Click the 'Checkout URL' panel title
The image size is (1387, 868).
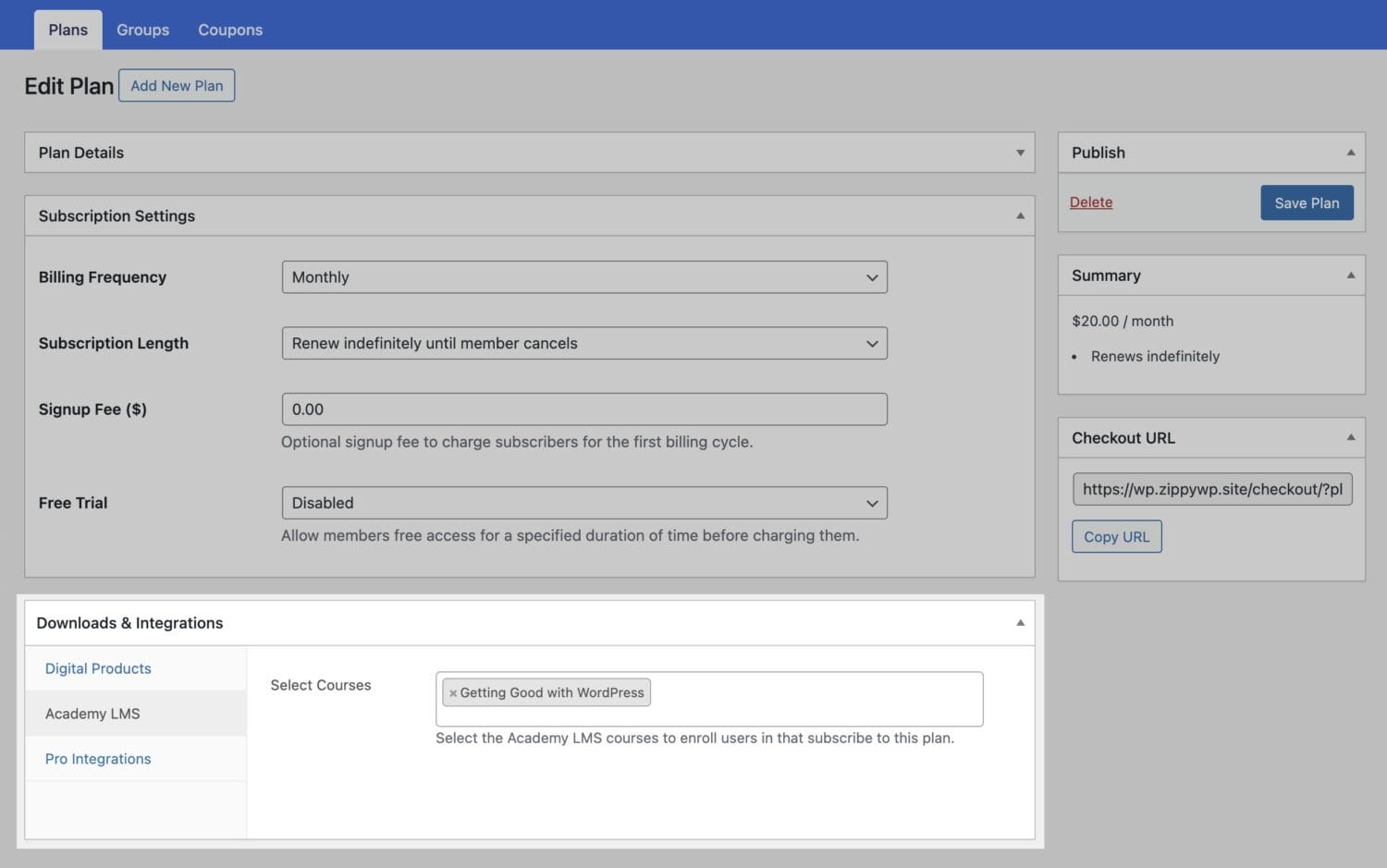(x=1123, y=438)
